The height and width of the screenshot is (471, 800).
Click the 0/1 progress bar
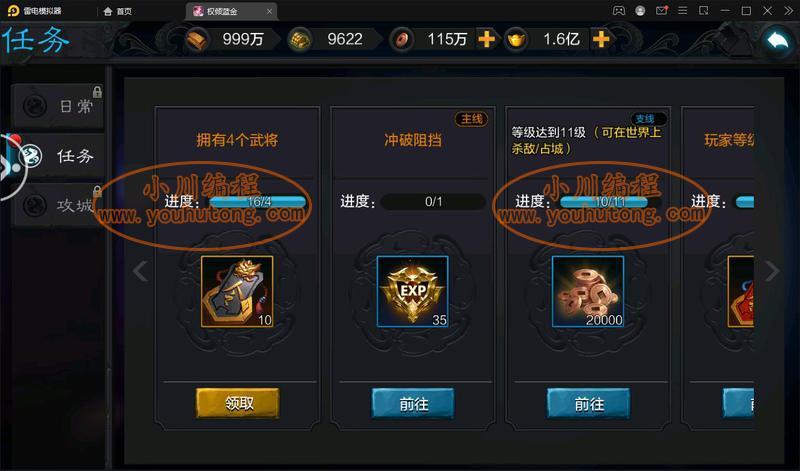pos(433,202)
